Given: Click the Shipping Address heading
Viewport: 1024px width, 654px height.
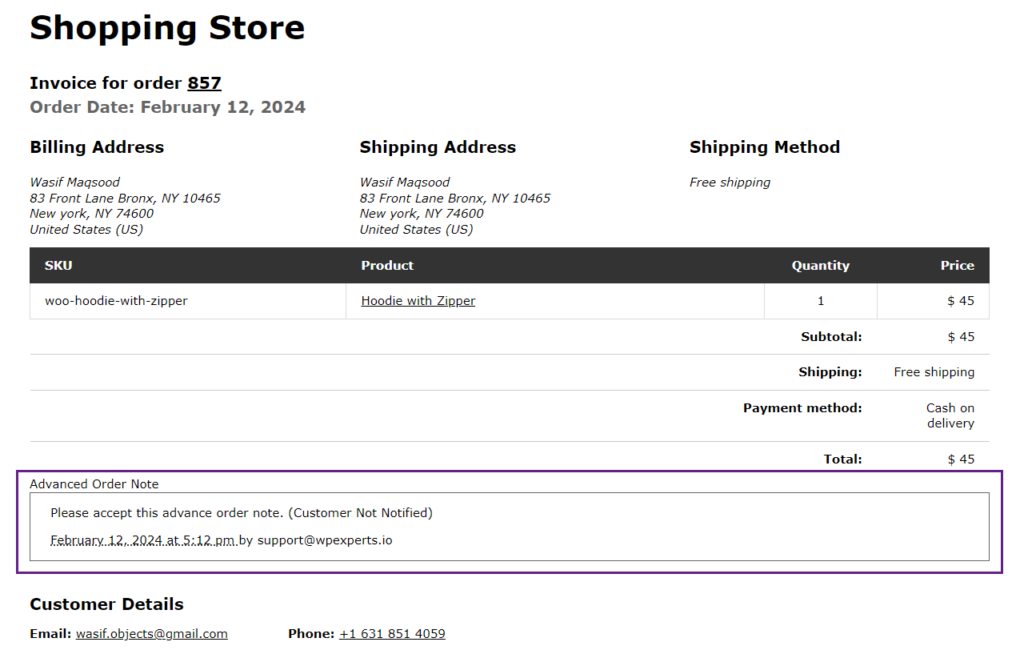Looking at the screenshot, I should [x=438, y=147].
